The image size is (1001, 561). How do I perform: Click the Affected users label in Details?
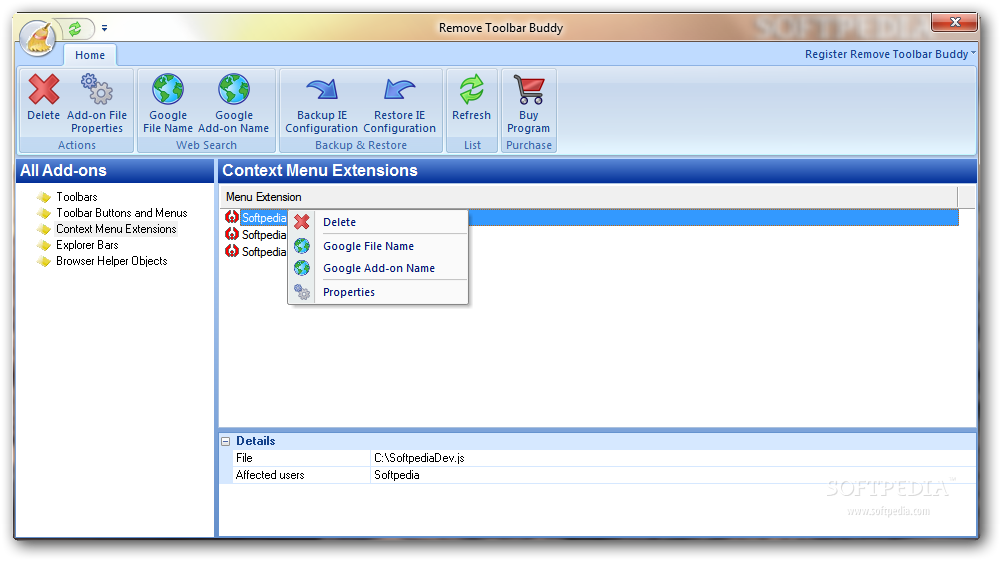point(270,475)
